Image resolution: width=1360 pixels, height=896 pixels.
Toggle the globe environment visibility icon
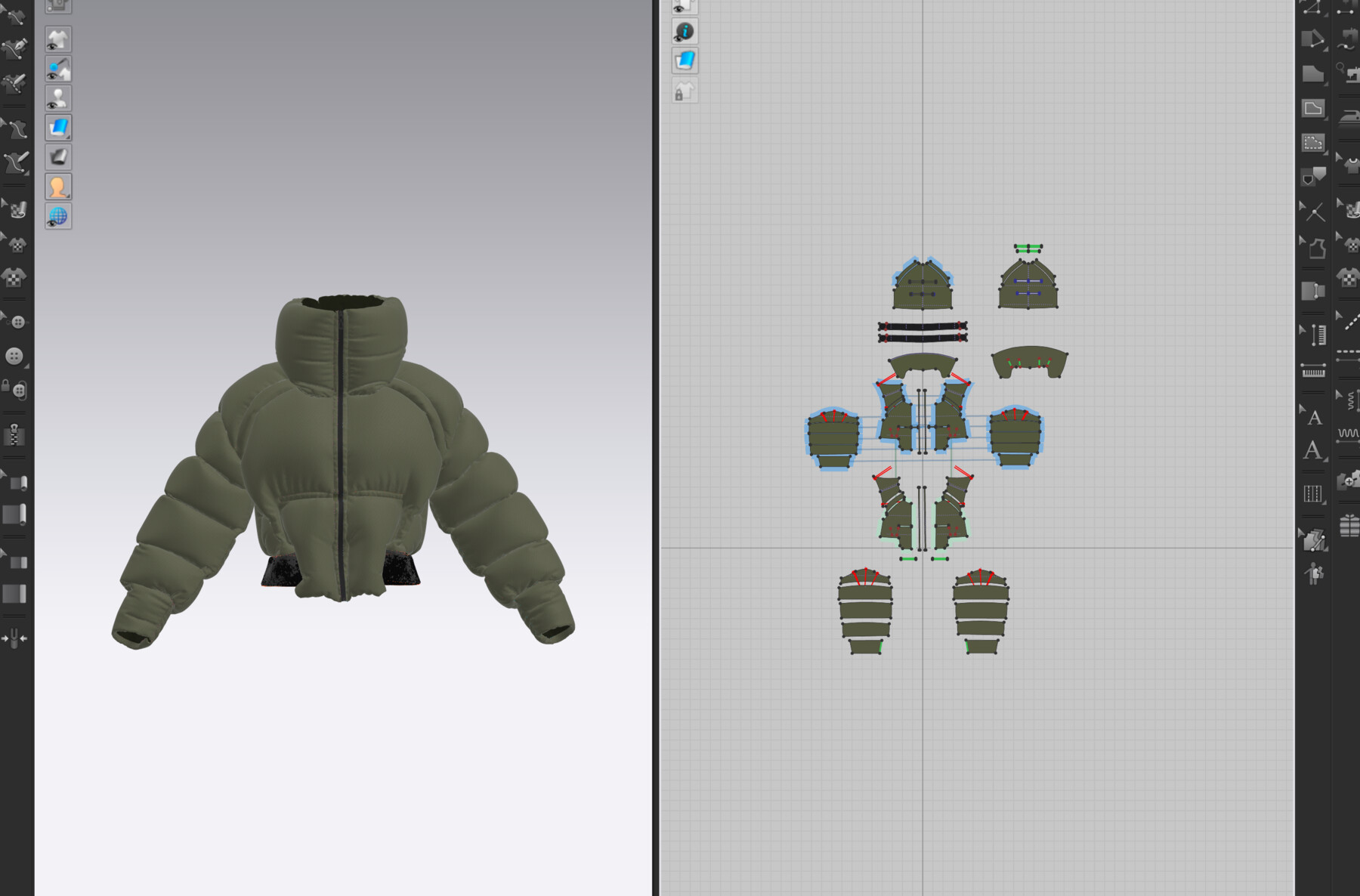[x=57, y=216]
